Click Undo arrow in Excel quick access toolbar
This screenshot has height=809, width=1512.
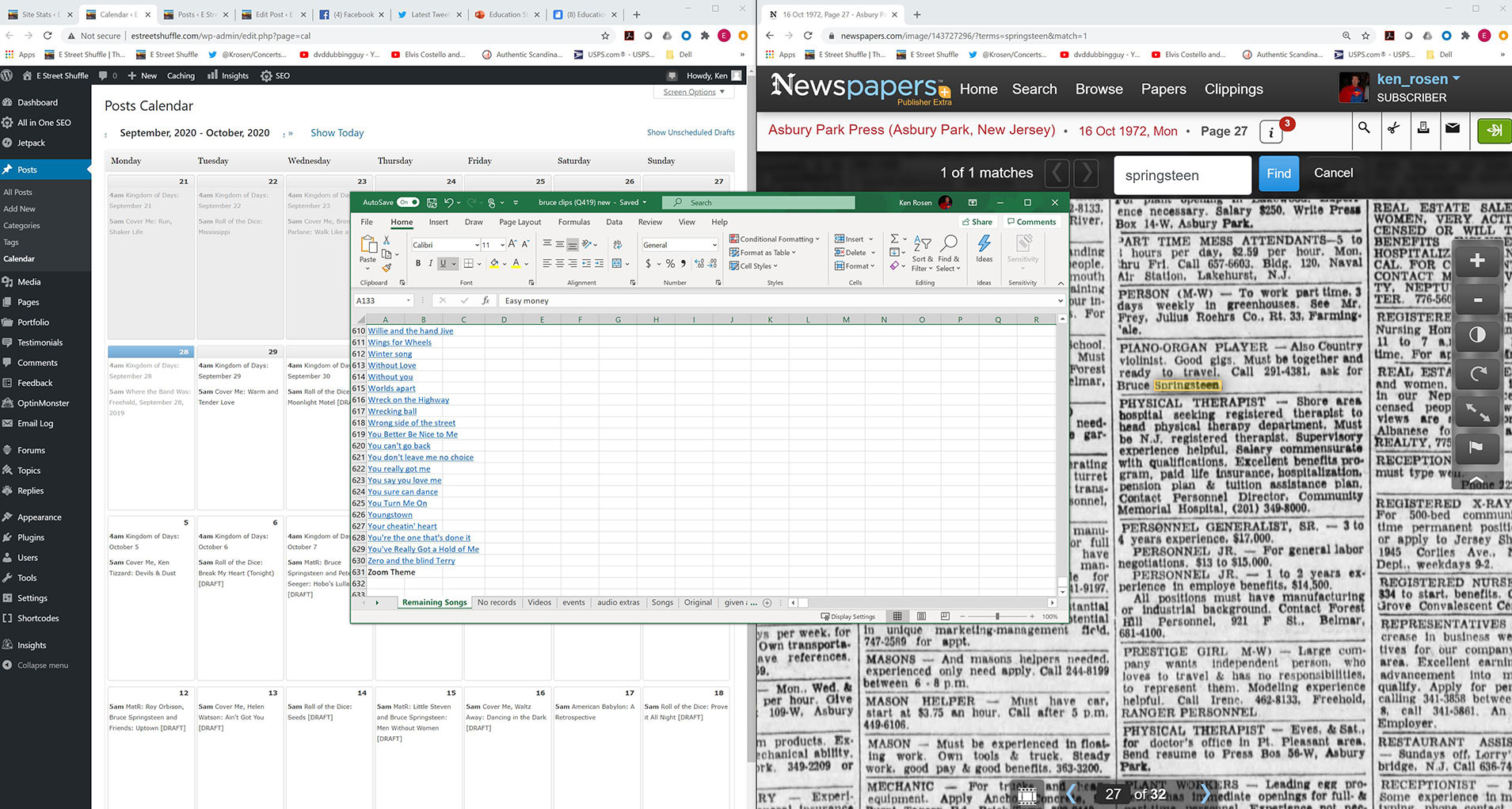(448, 202)
